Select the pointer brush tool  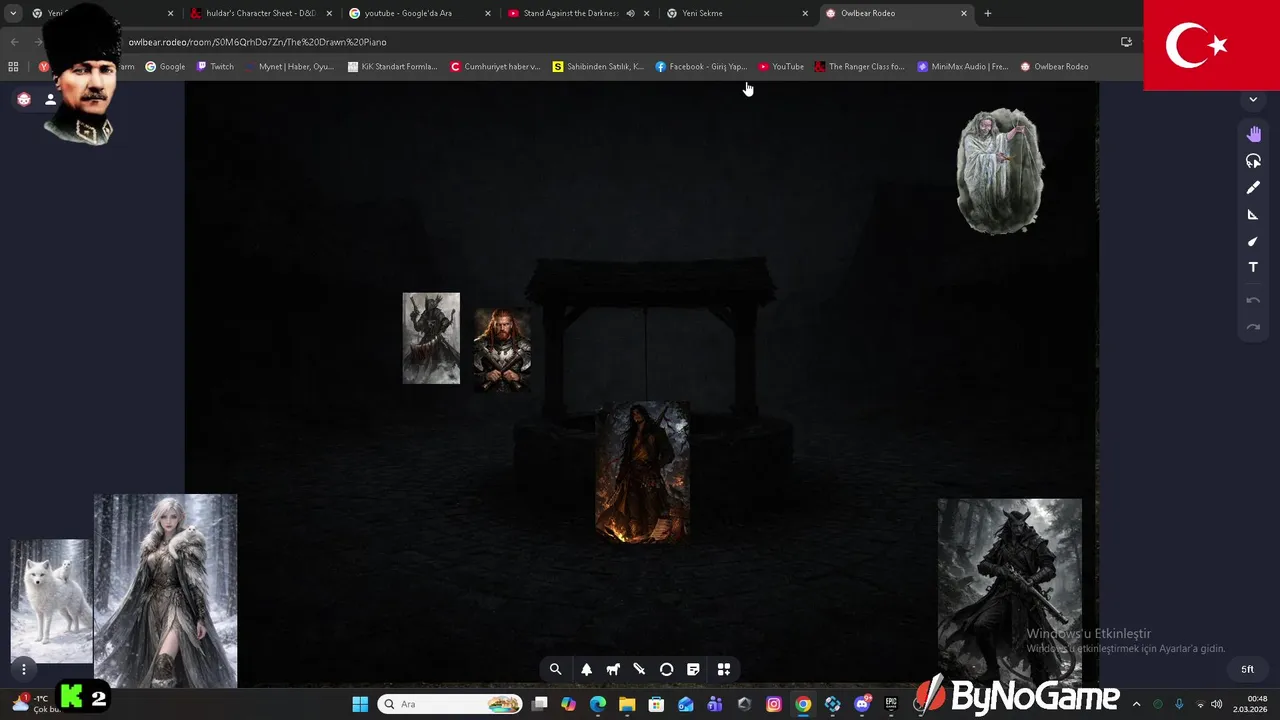pyautogui.click(x=1253, y=241)
